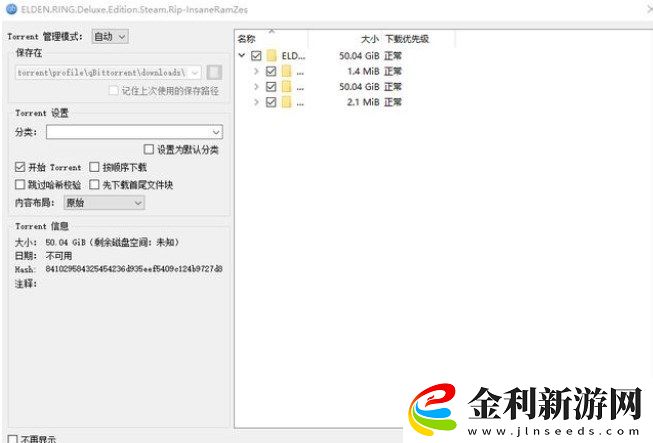Click the folder icon in the second 50.04 GiB row
Image resolution: width=653 pixels, height=443 pixels.
pyautogui.click(x=287, y=87)
